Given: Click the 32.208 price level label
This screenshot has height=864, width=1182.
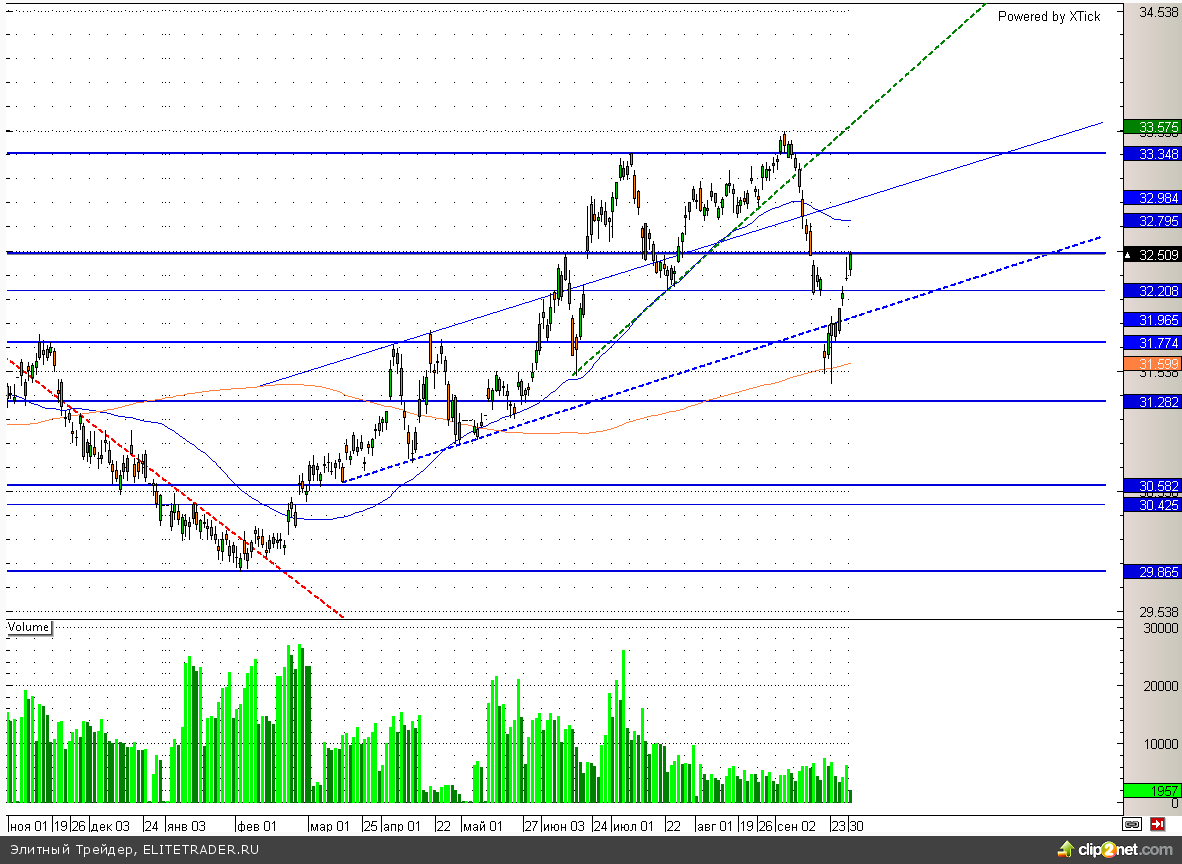Looking at the screenshot, I should tap(1153, 291).
